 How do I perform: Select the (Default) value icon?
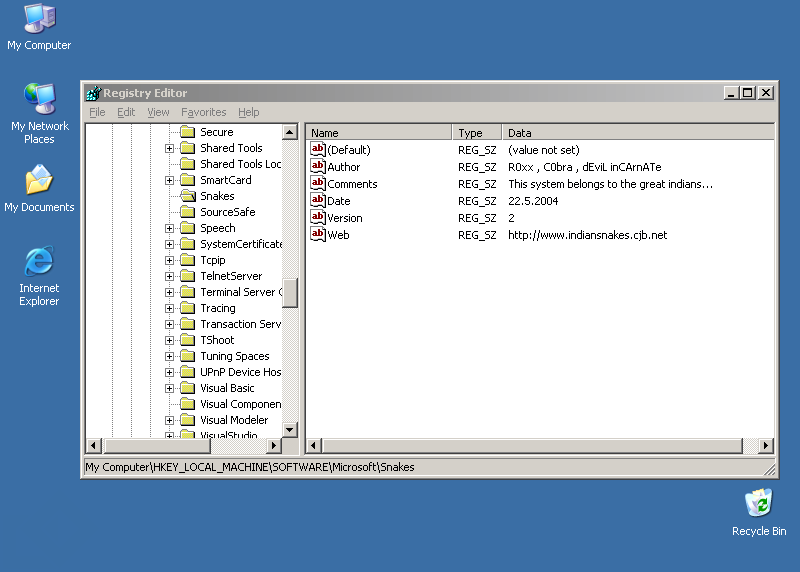(x=318, y=150)
